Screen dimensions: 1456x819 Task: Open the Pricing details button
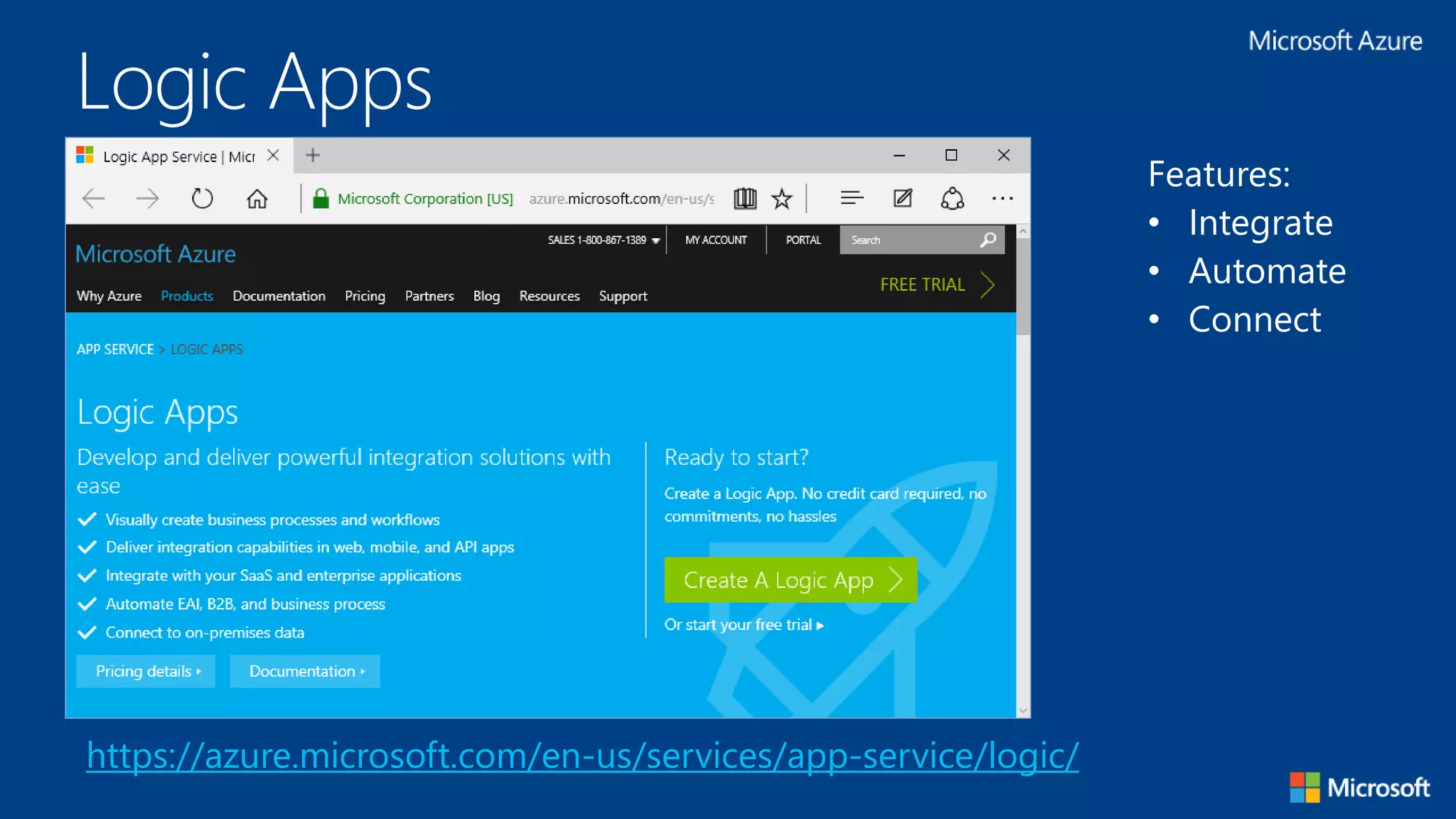tap(146, 671)
